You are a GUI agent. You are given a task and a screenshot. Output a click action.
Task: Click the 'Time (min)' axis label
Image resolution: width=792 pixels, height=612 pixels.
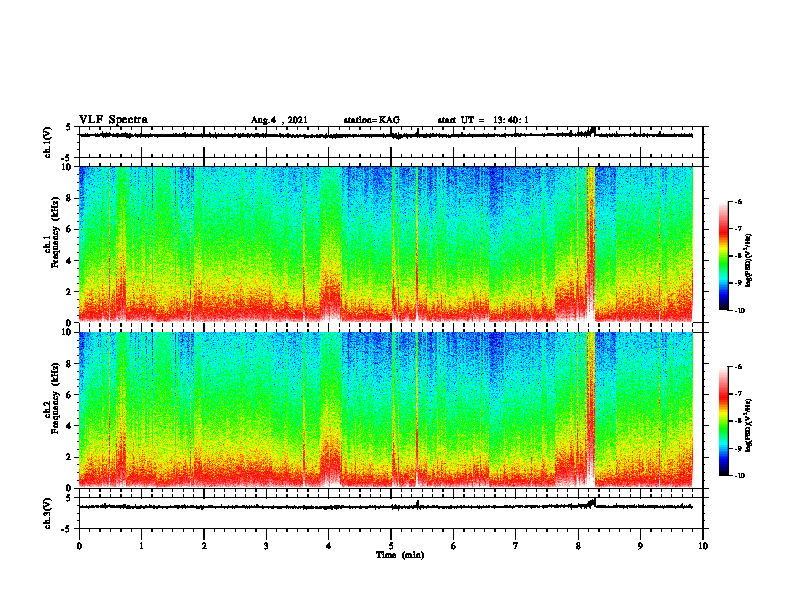400,555
